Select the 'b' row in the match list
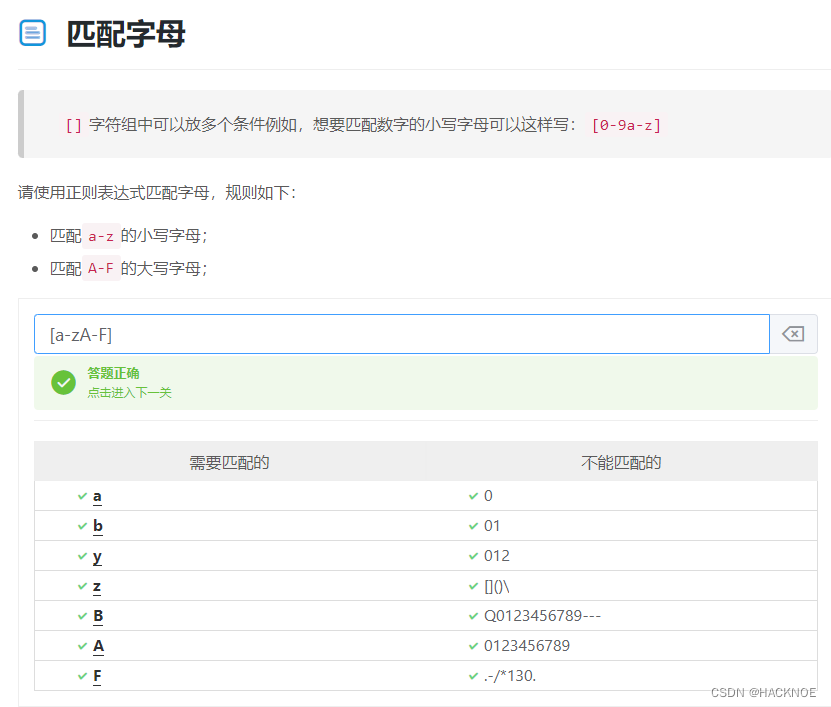This screenshot has width=831, height=707. pyautogui.click(x=230, y=526)
